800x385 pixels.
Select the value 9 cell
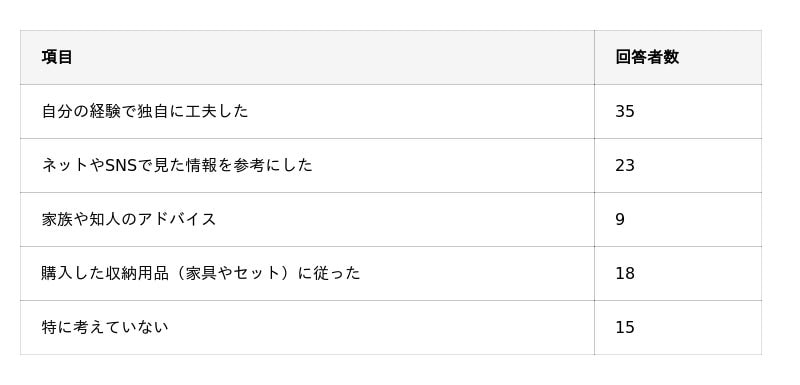[x=678, y=219]
